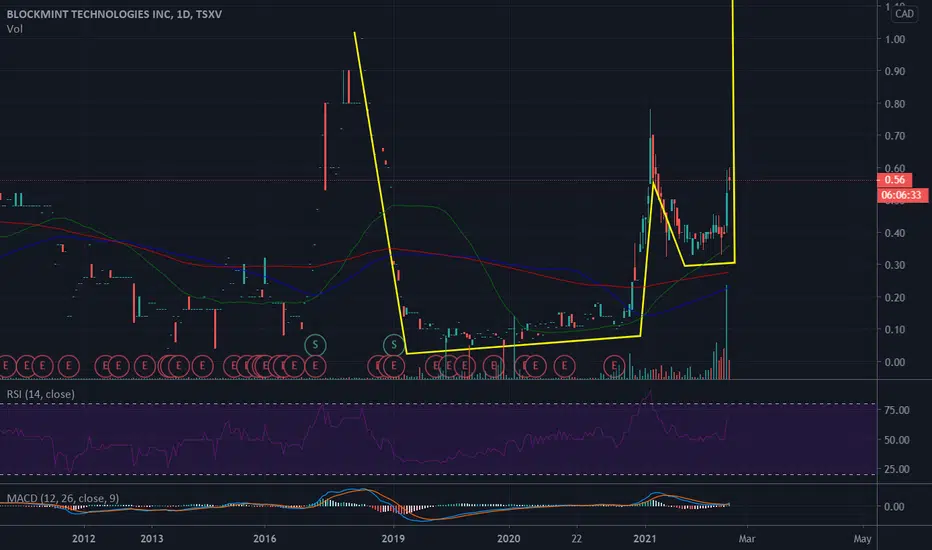Select the Vol indicator label
The width and height of the screenshot is (932, 550).
(x=14, y=29)
